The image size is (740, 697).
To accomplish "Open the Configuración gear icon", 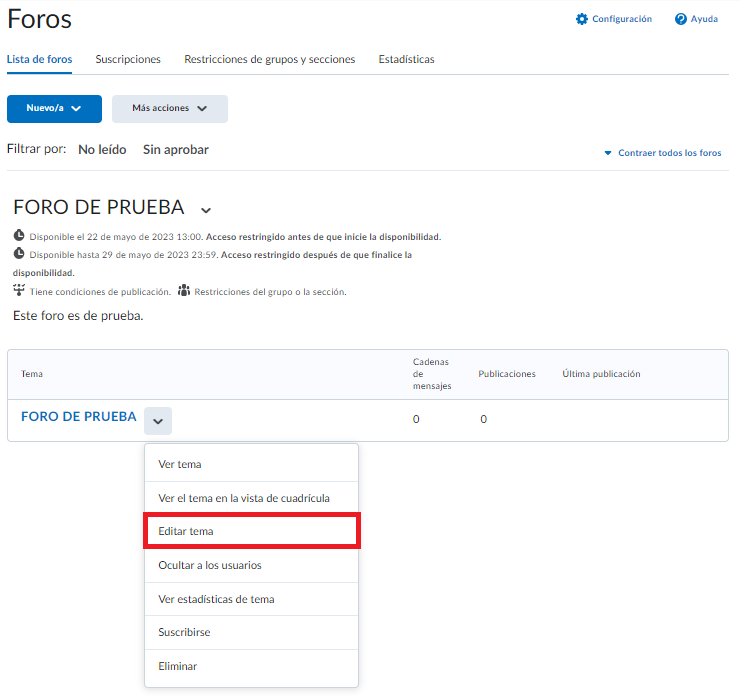I will pyautogui.click(x=582, y=19).
